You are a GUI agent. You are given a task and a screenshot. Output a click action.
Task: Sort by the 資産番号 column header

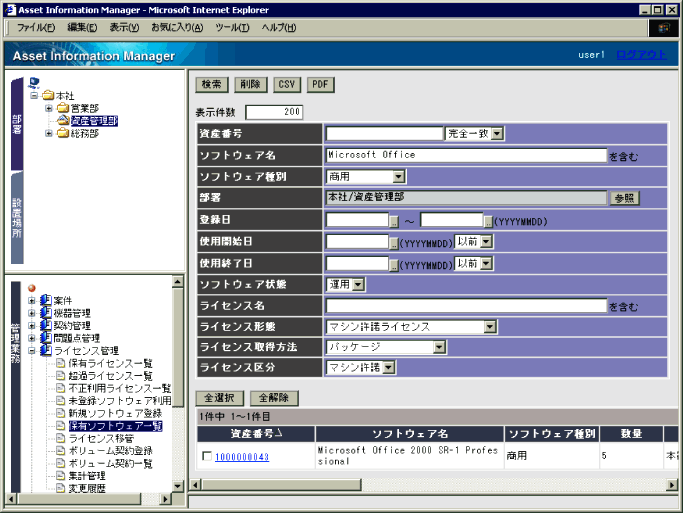pos(256,434)
